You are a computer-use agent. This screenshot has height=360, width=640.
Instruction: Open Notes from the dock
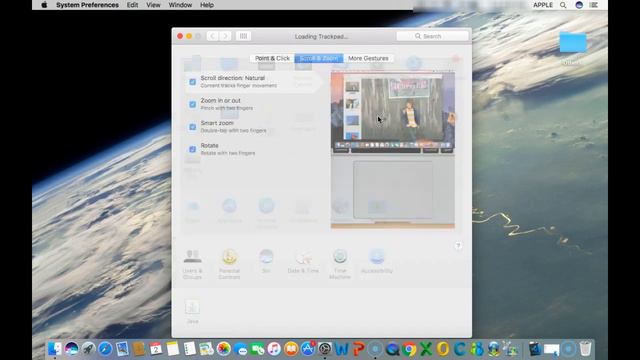point(173,349)
